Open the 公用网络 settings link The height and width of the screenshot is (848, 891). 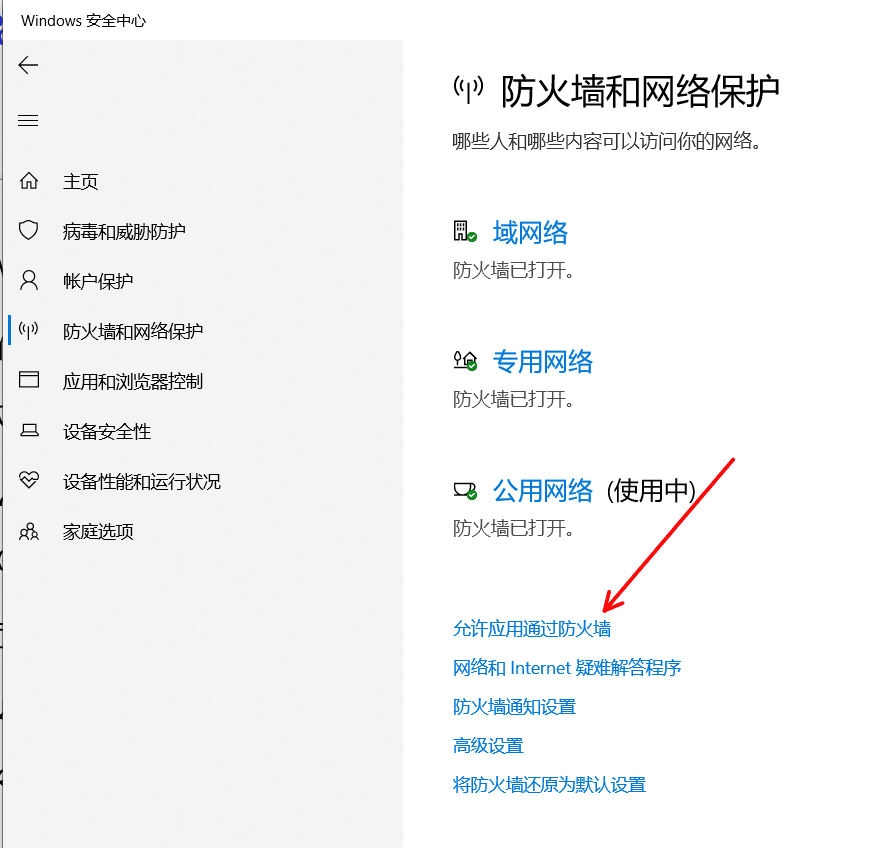(543, 490)
